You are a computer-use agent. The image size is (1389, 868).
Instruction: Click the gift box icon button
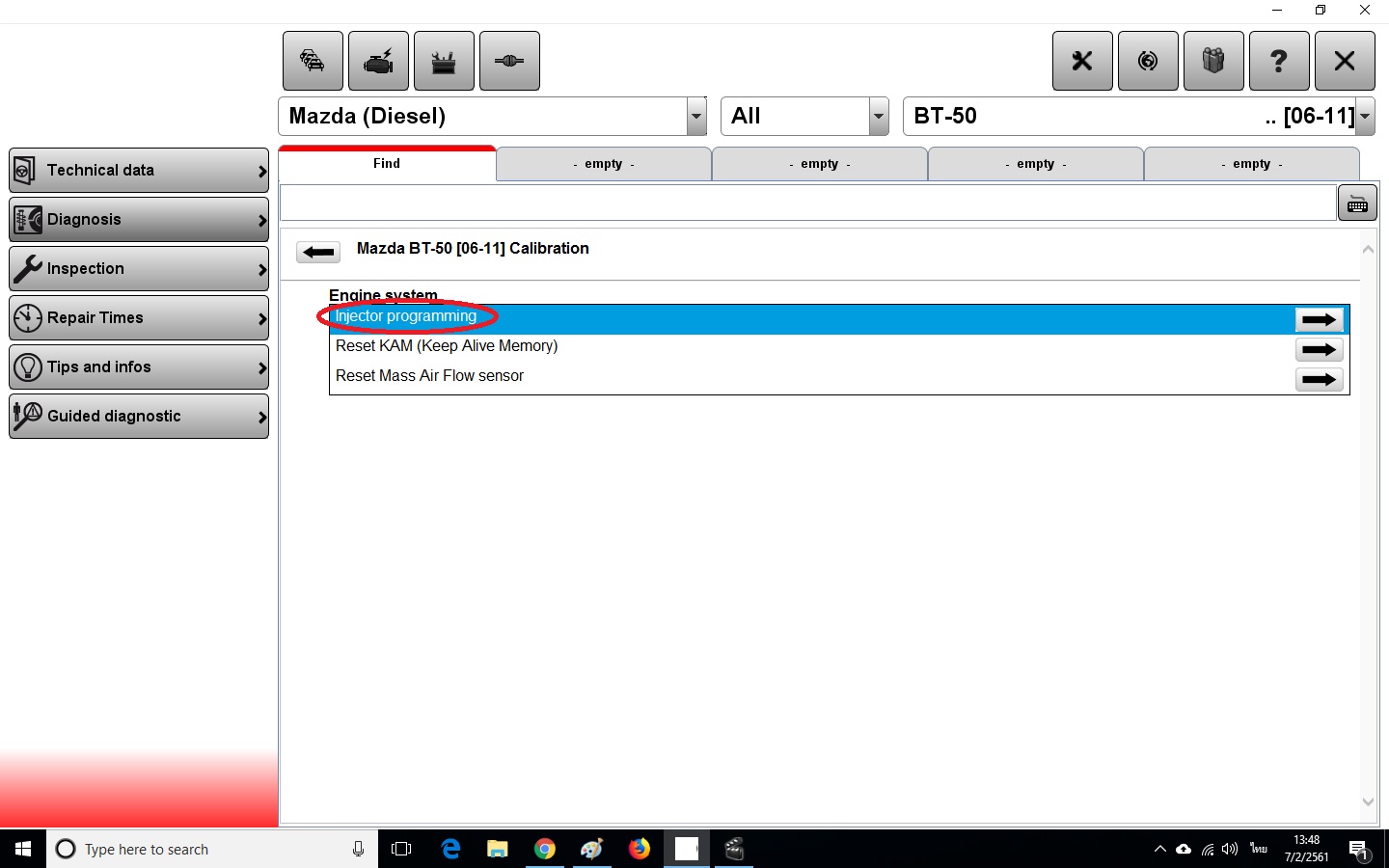(x=1213, y=61)
